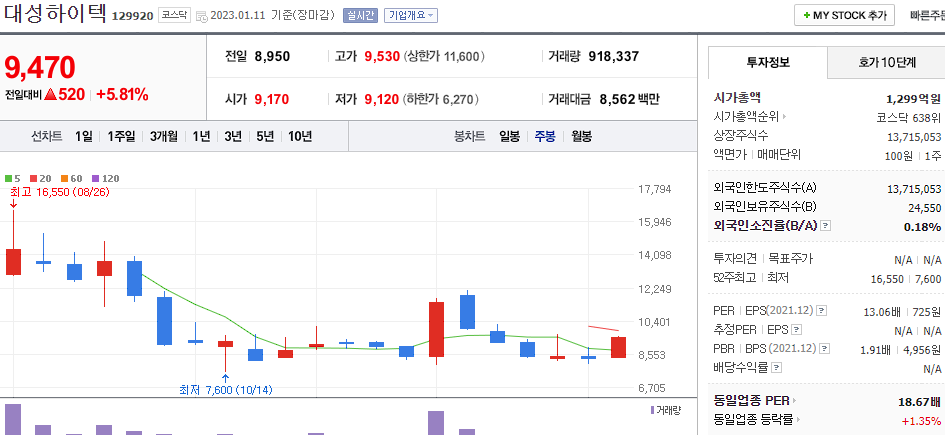
Task: Click the 액면가 매매단위 value 100원 1주
Action: pos(913,155)
